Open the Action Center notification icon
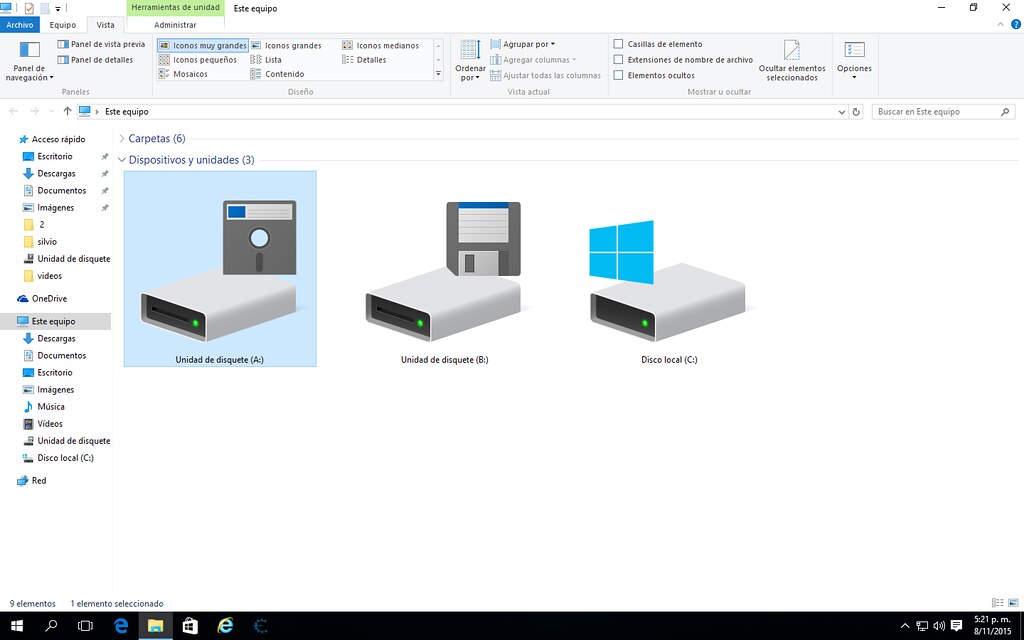 [x=957, y=626]
